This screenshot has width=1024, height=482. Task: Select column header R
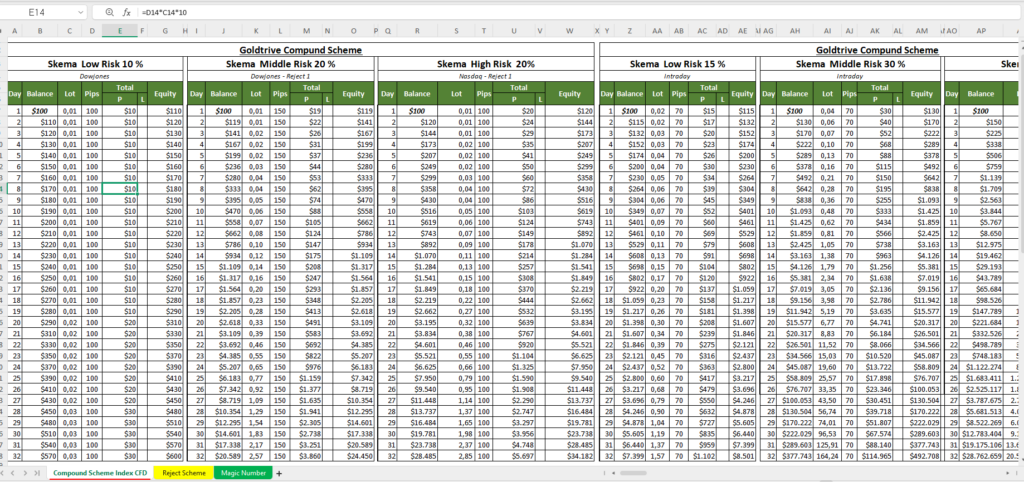tap(417, 31)
